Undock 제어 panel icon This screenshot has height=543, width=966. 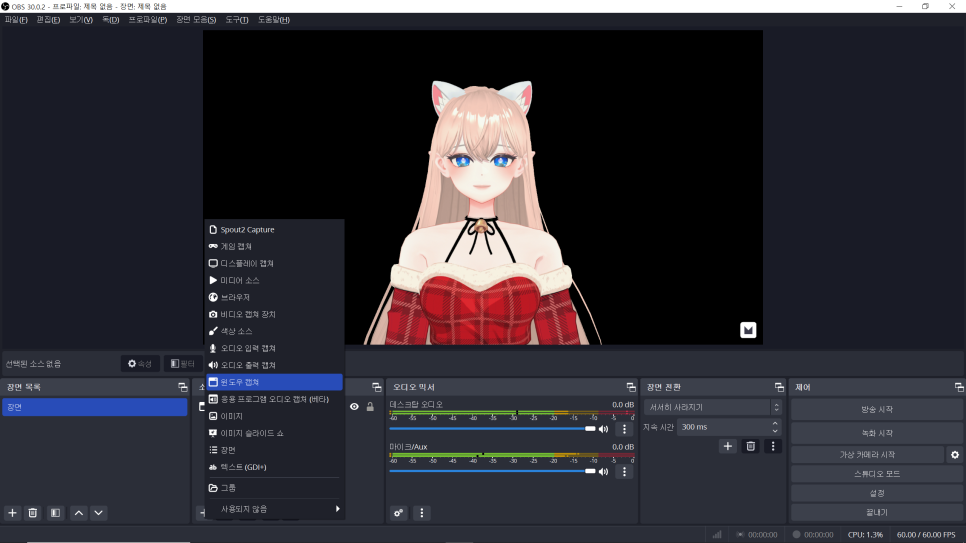coord(959,387)
